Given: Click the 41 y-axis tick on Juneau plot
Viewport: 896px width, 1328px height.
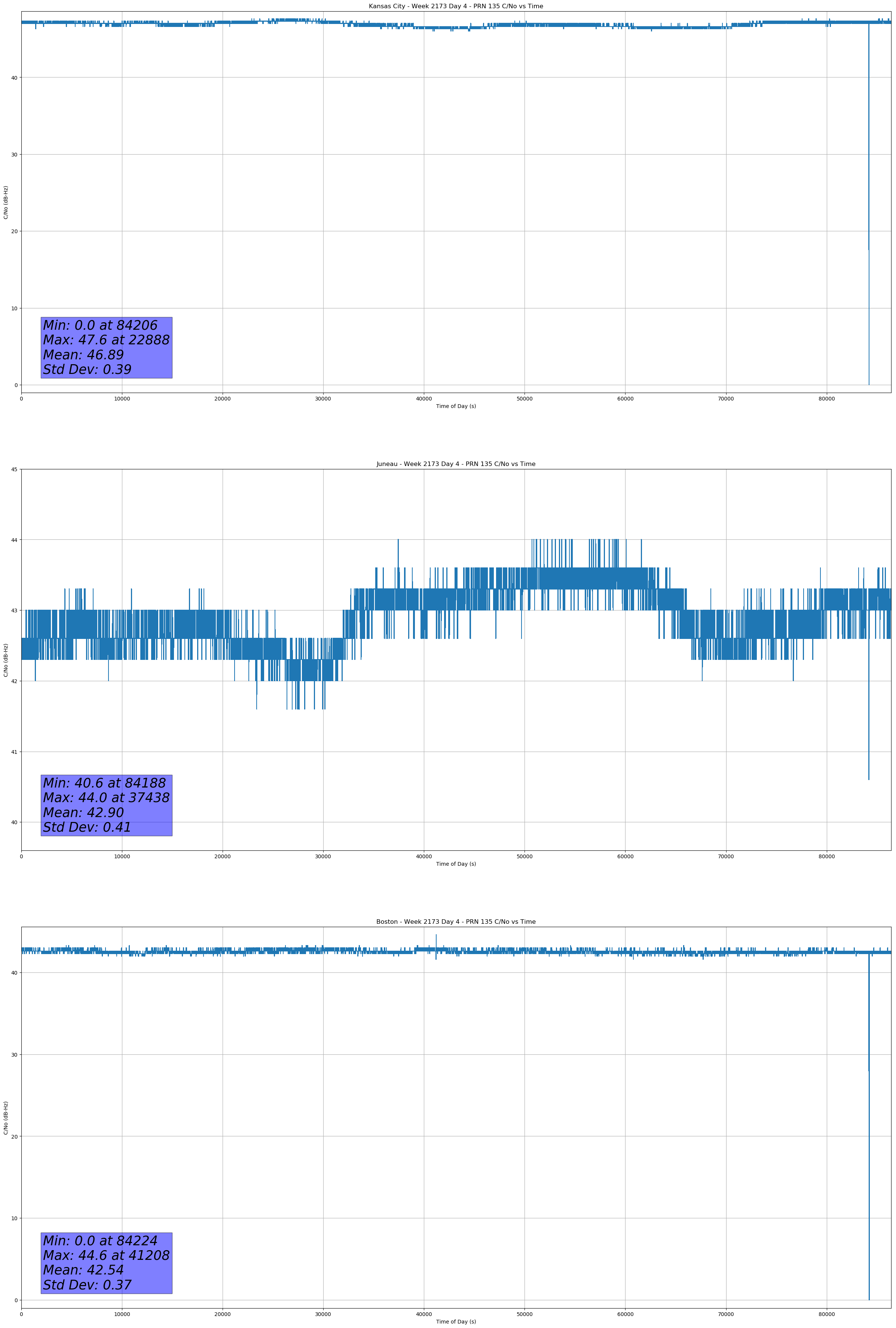Looking at the screenshot, I should point(14,752).
